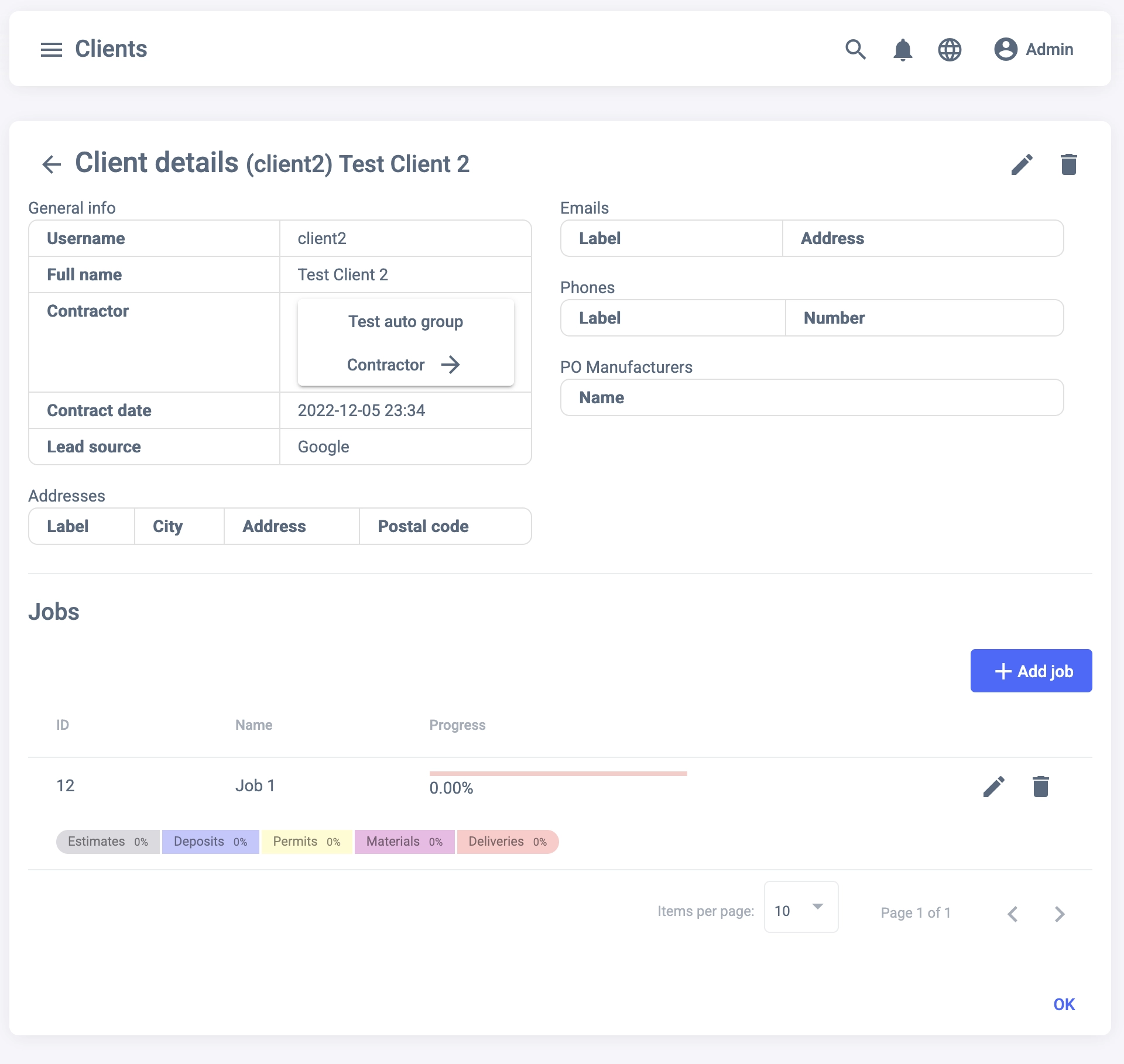1124x1064 pixels.
Task: Edit Job 1 with pencil icon
Action: click(993, 787)
